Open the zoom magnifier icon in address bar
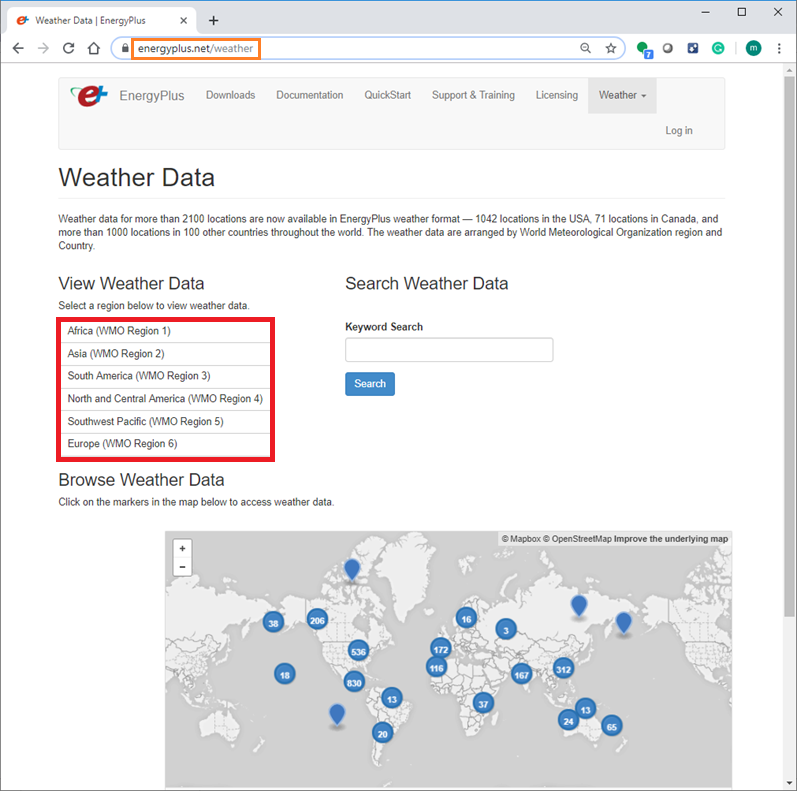 click(586, 48)
